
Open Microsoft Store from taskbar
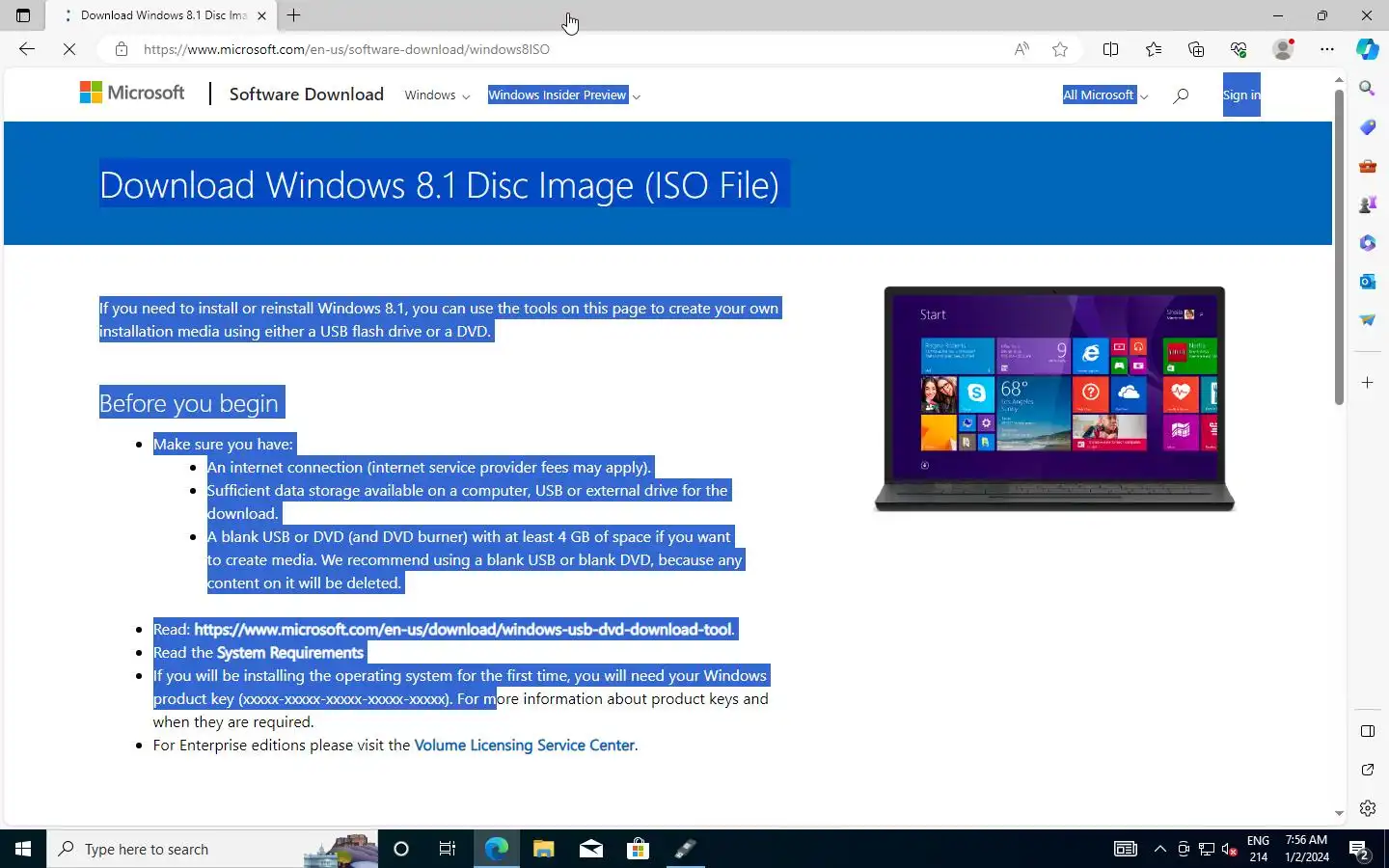click(x=638, y=849)
